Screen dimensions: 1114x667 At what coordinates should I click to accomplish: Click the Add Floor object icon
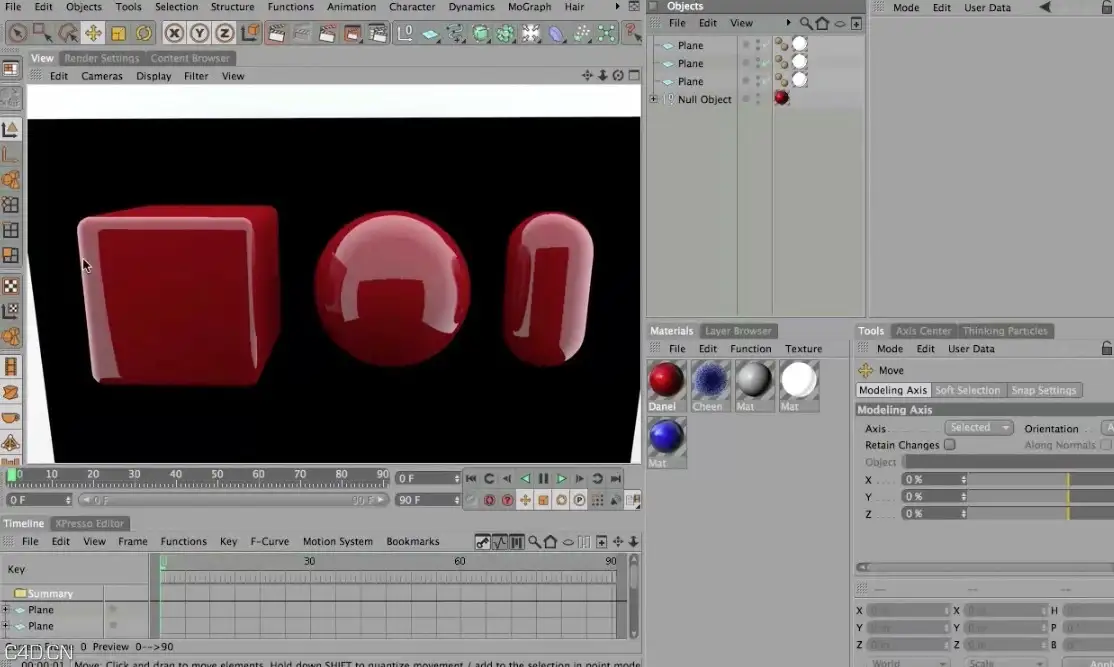click(430, 33)
